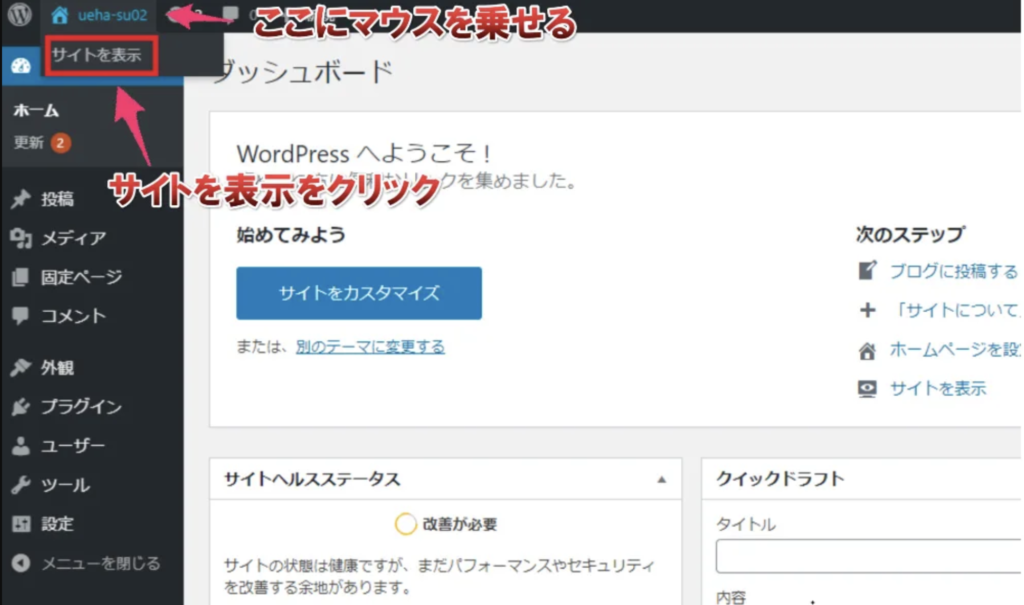Collapse the サイトヘルスステータス panel

[x=662, y=480]
